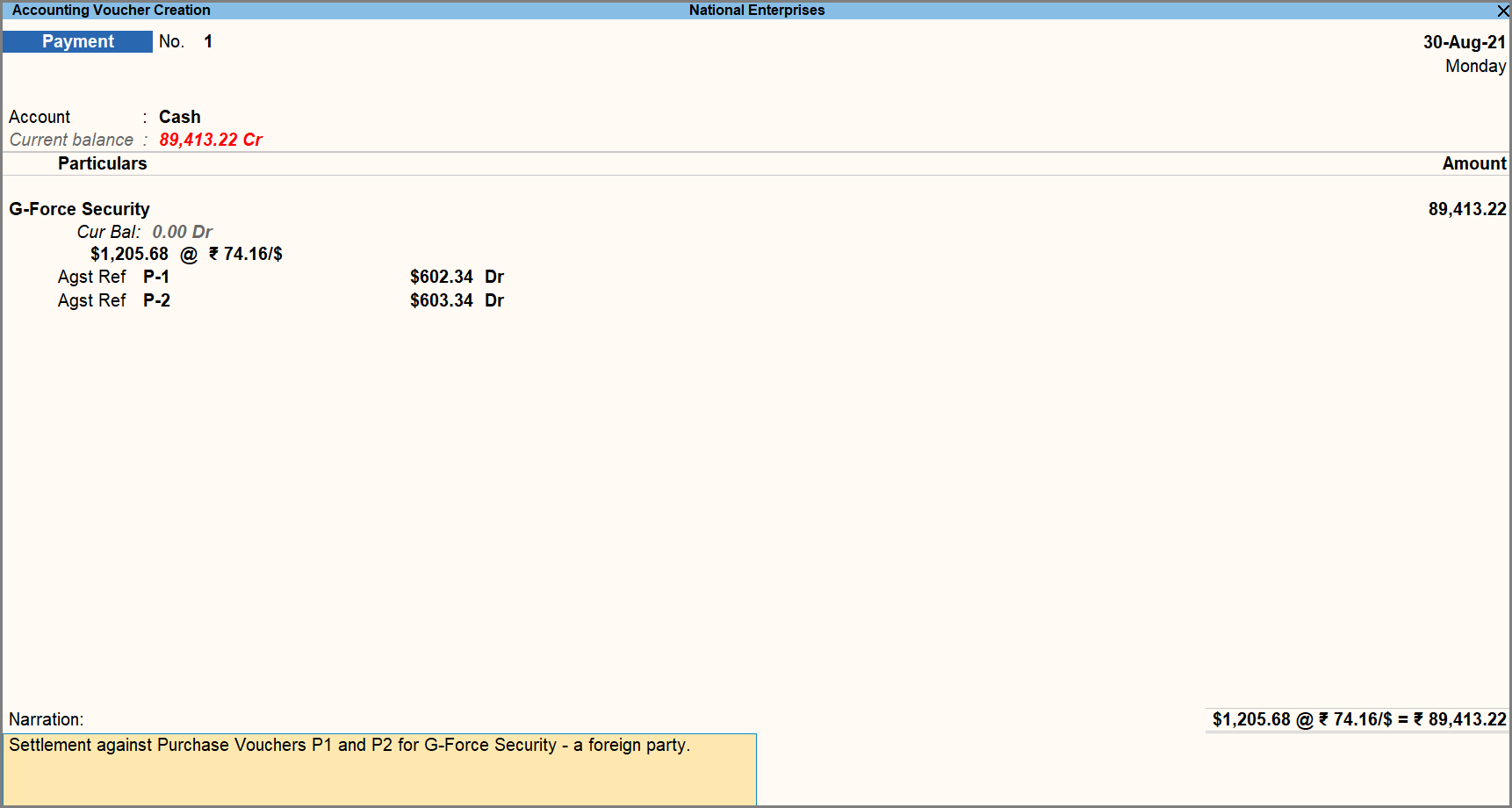This screenshot has width=1512, height=808.
Task: Click the Amount column header
Action: 1473,163
